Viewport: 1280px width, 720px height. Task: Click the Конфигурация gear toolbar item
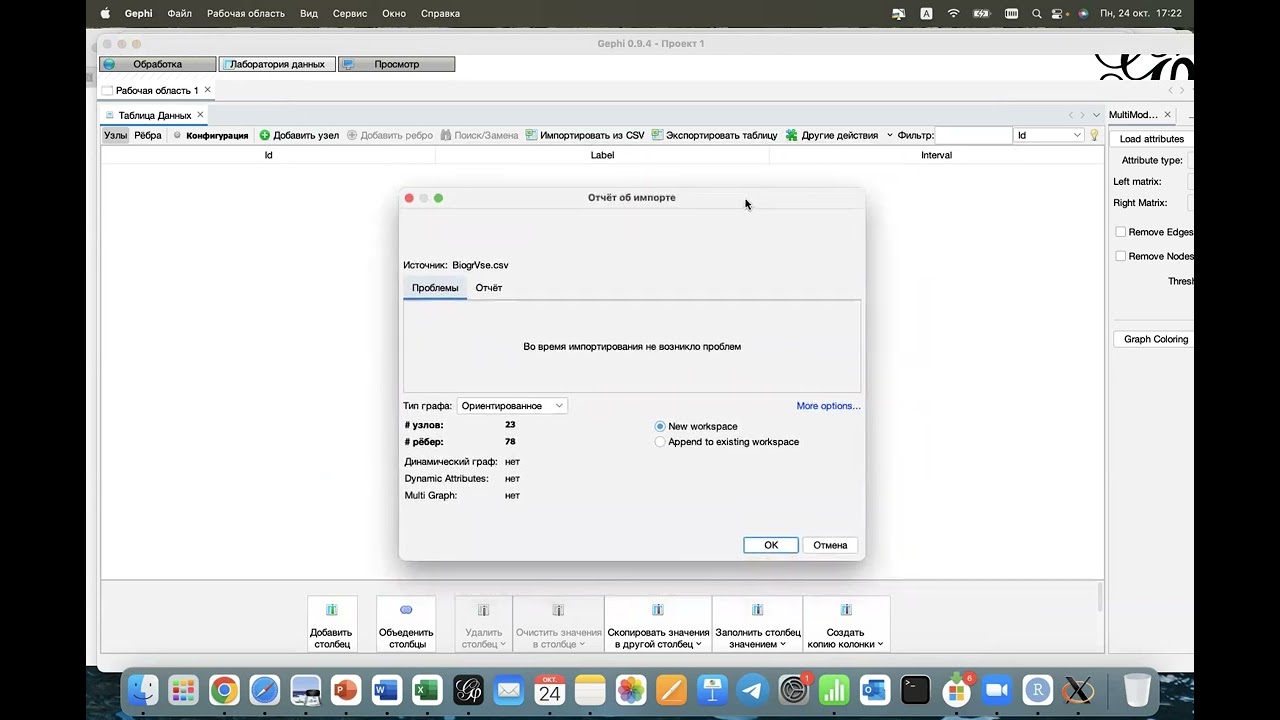tap(210, 135)
